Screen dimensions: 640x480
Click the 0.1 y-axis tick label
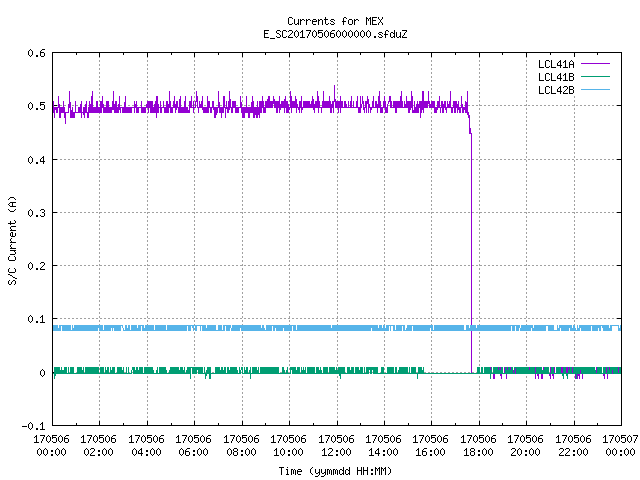(x=36, y=319)
